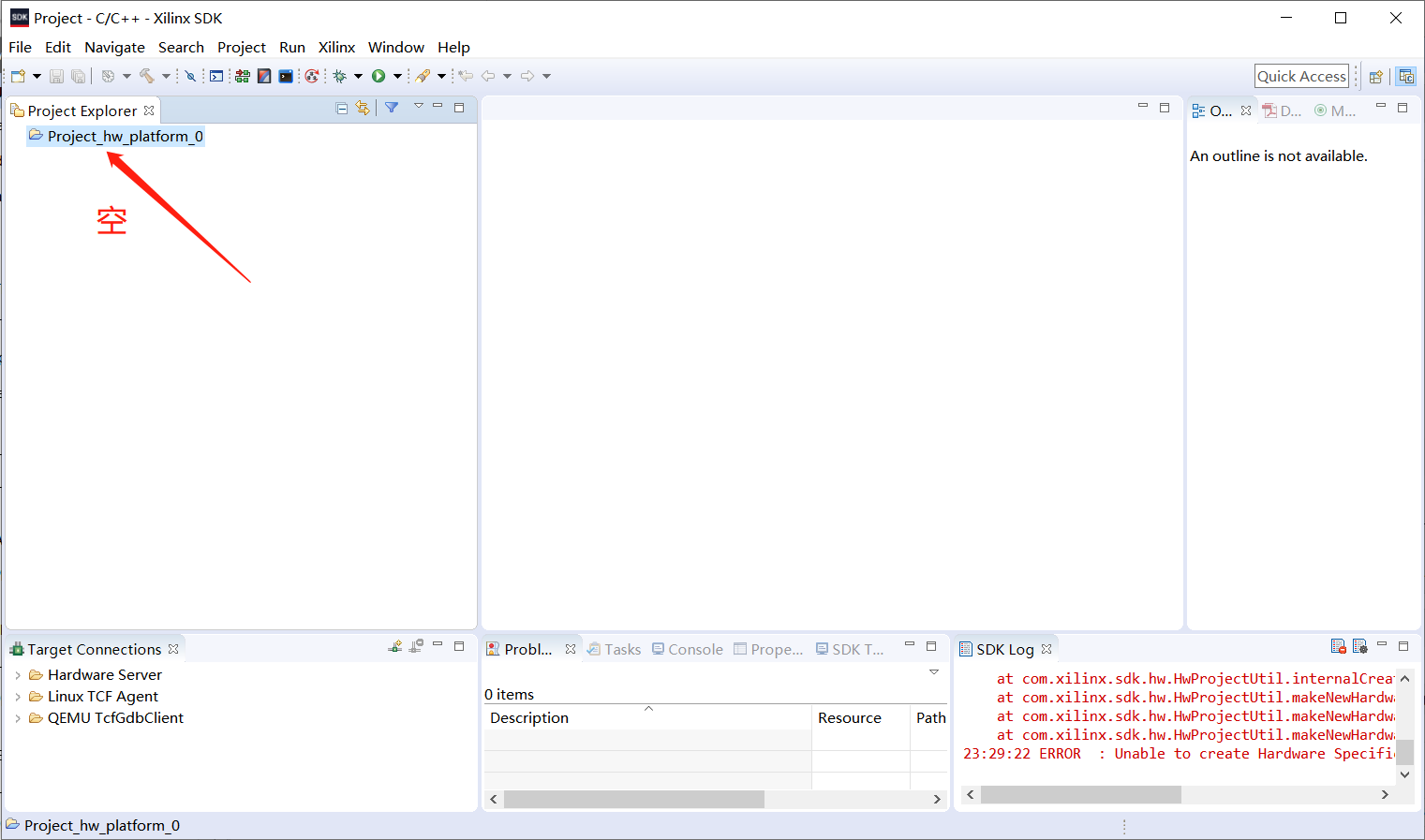
Task: Open a new SDK Terminal from the toolbar
Action: (285, 76)
